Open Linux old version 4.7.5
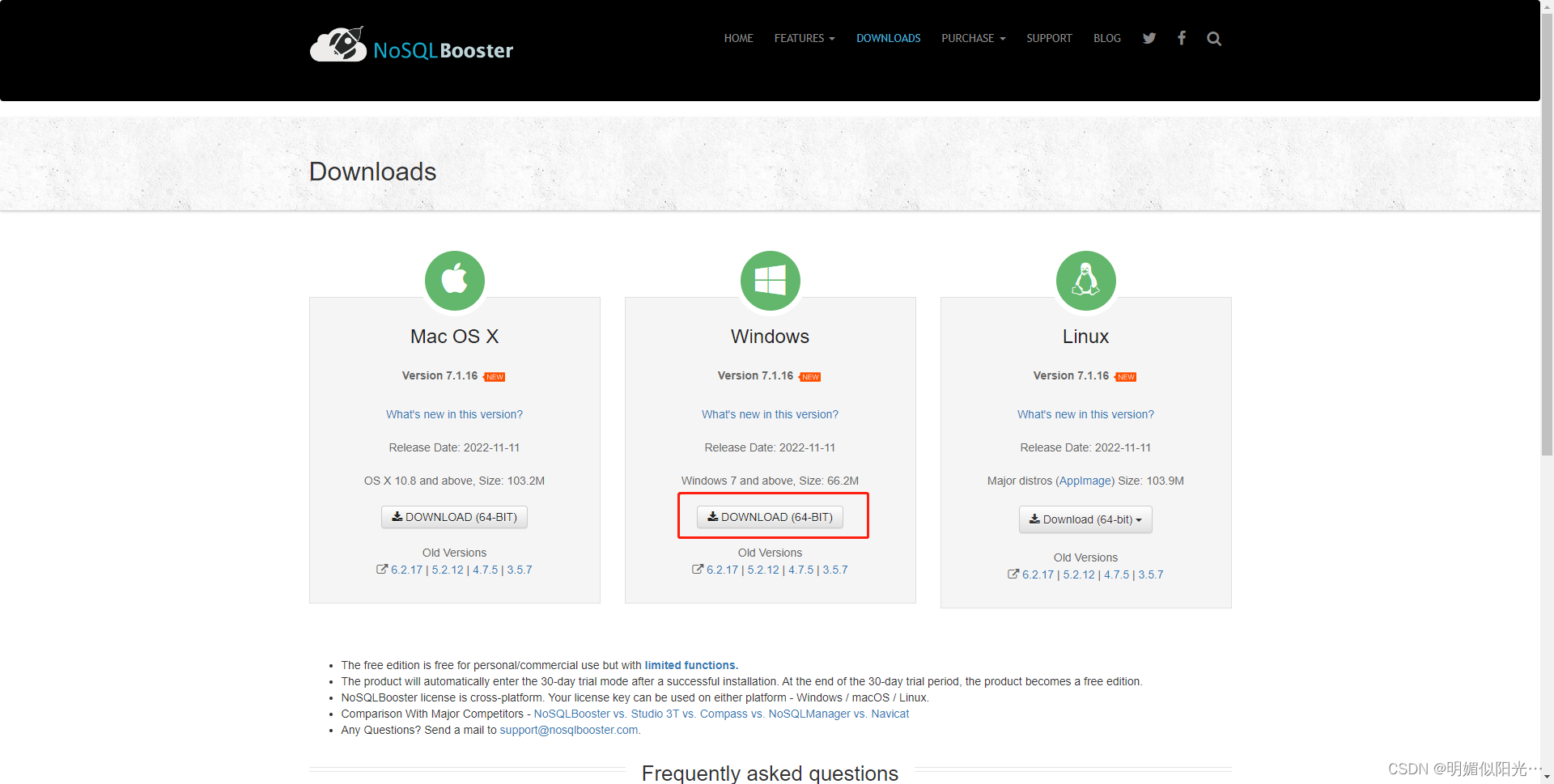 click(x=1117, y=574)
